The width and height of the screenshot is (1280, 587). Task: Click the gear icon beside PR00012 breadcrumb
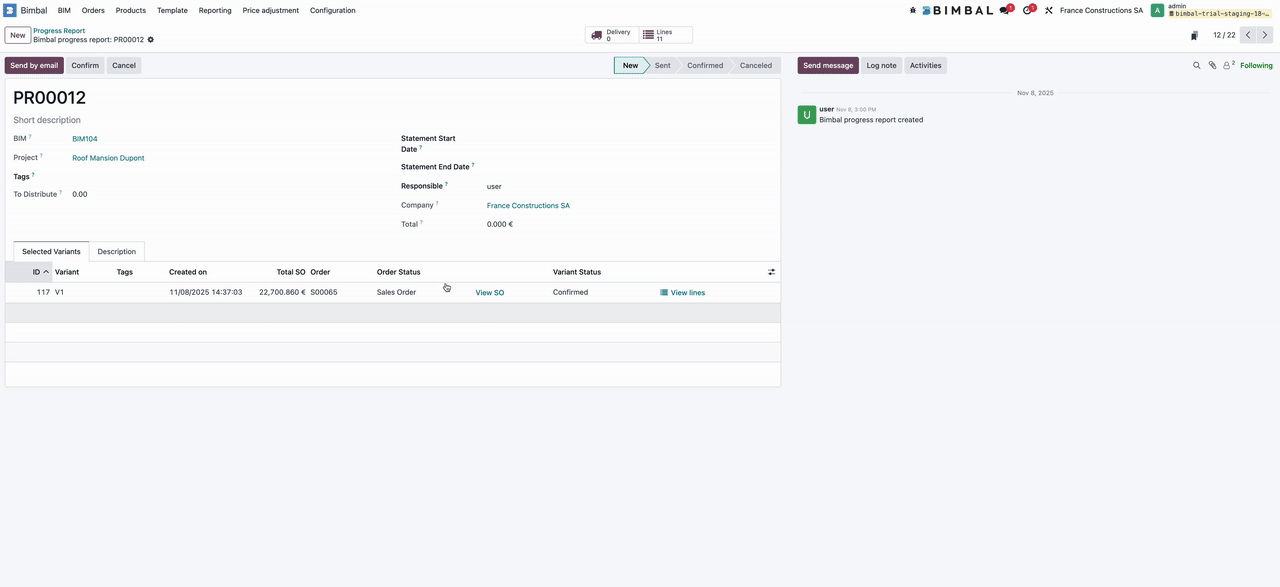click(151, 40)
